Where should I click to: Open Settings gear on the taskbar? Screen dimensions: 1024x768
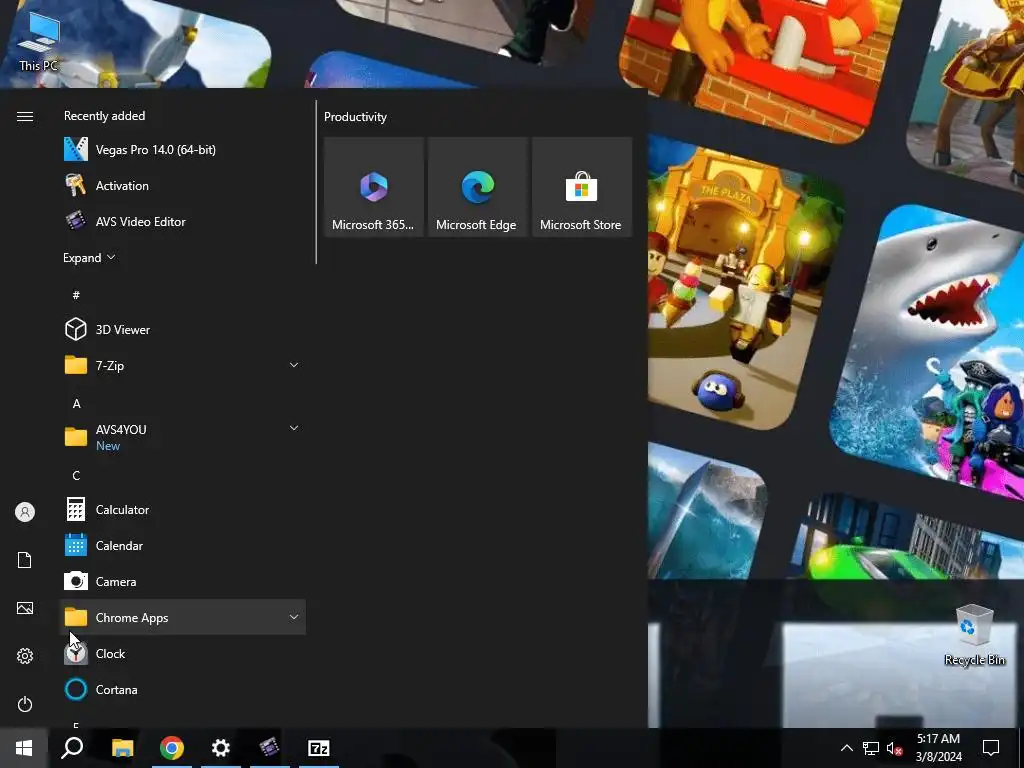[221, 748]
